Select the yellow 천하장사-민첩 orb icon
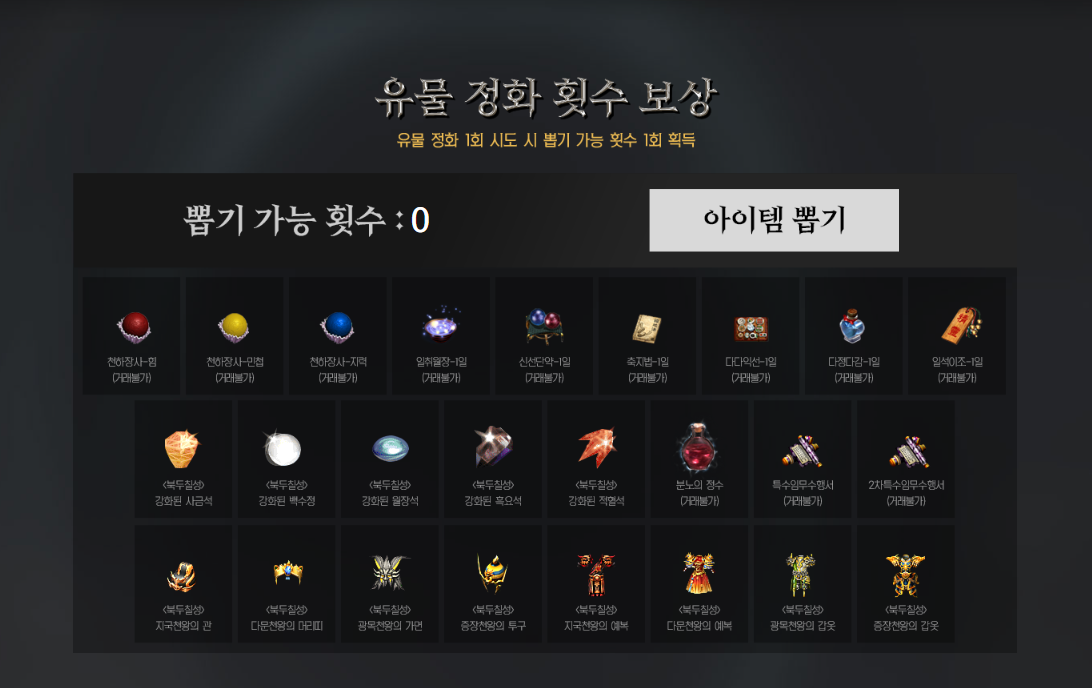This screenshot has width=1092, height=688. pyautogui.click(x=234, y=327)
